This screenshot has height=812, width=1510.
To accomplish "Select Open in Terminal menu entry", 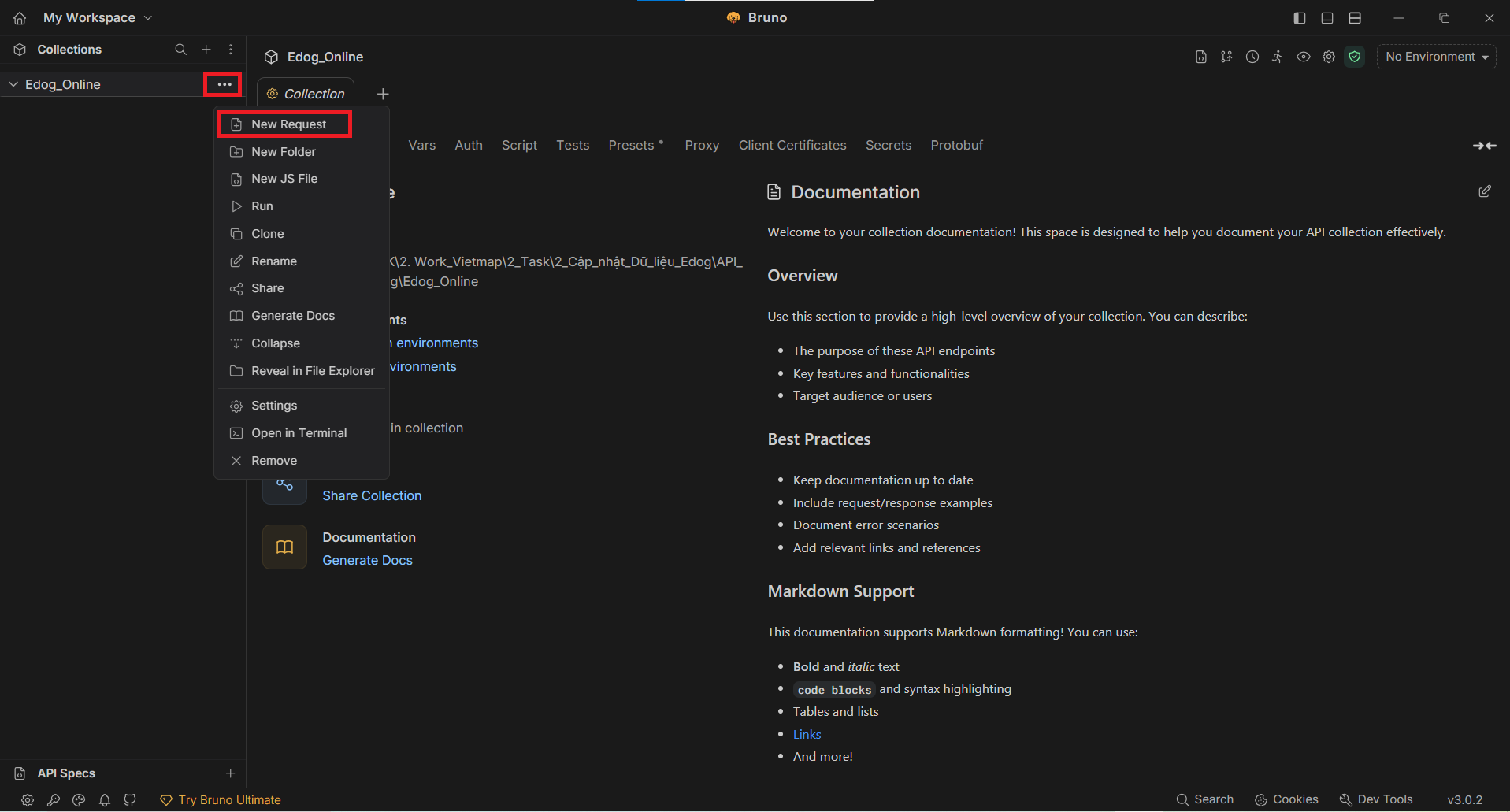I will (299, 433).
